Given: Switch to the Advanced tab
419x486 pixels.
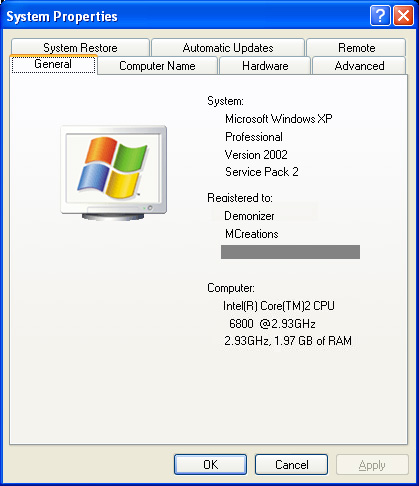Looking at the screenshot, I should click(359, 66).
